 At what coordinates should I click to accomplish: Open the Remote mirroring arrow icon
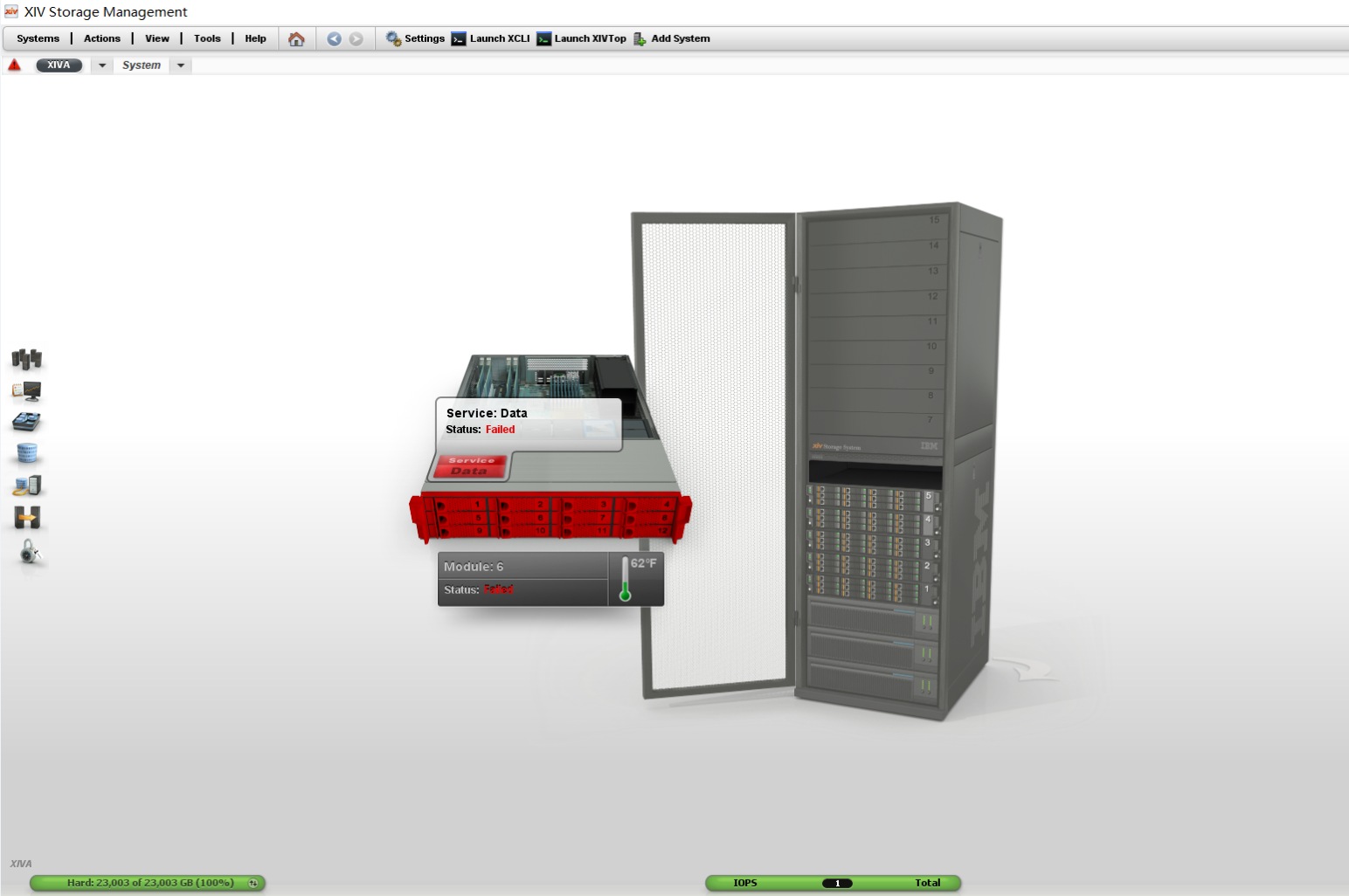click(x=27, y=518)
